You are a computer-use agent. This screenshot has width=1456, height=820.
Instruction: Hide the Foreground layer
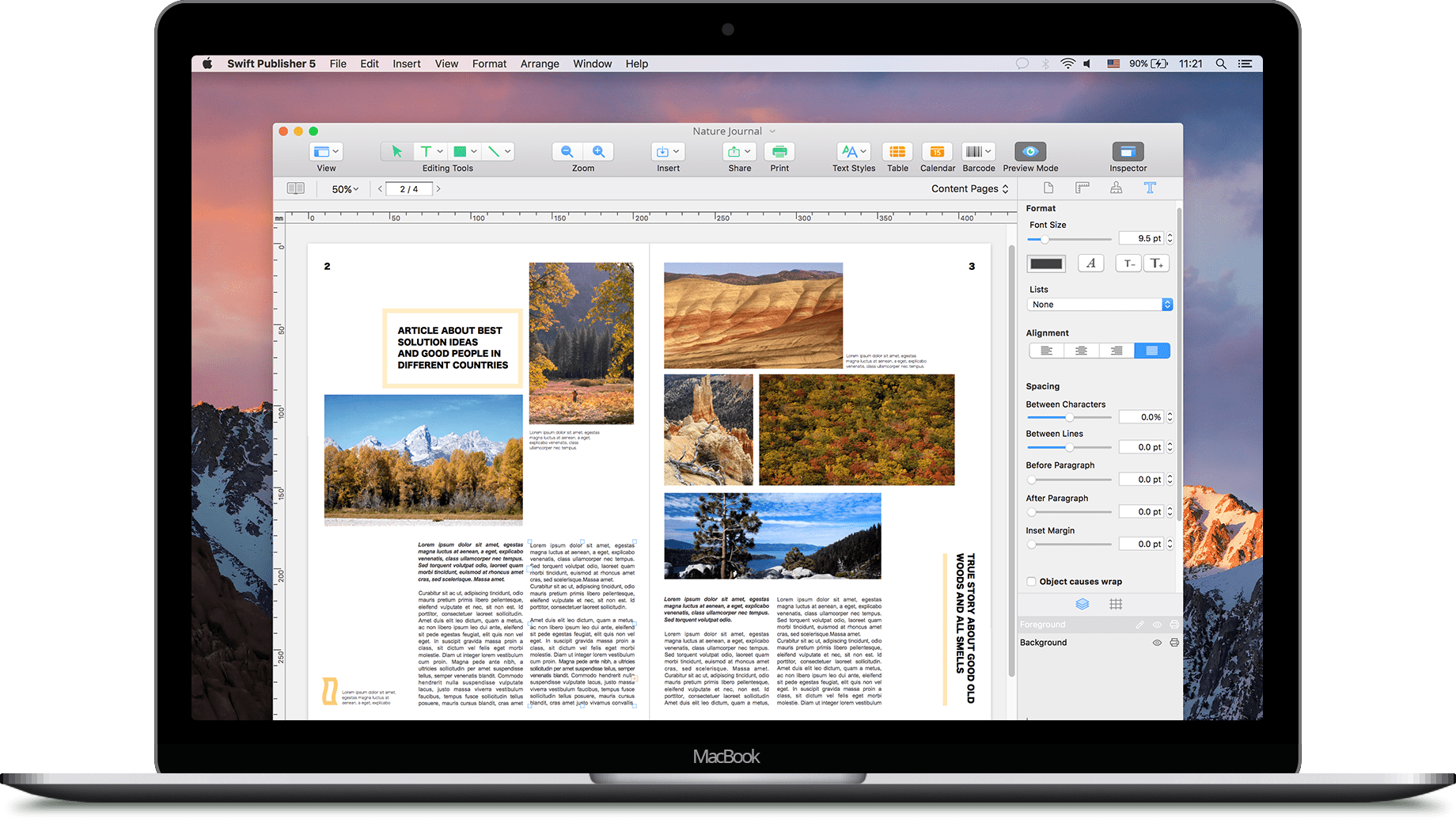tap(1156, 624)
